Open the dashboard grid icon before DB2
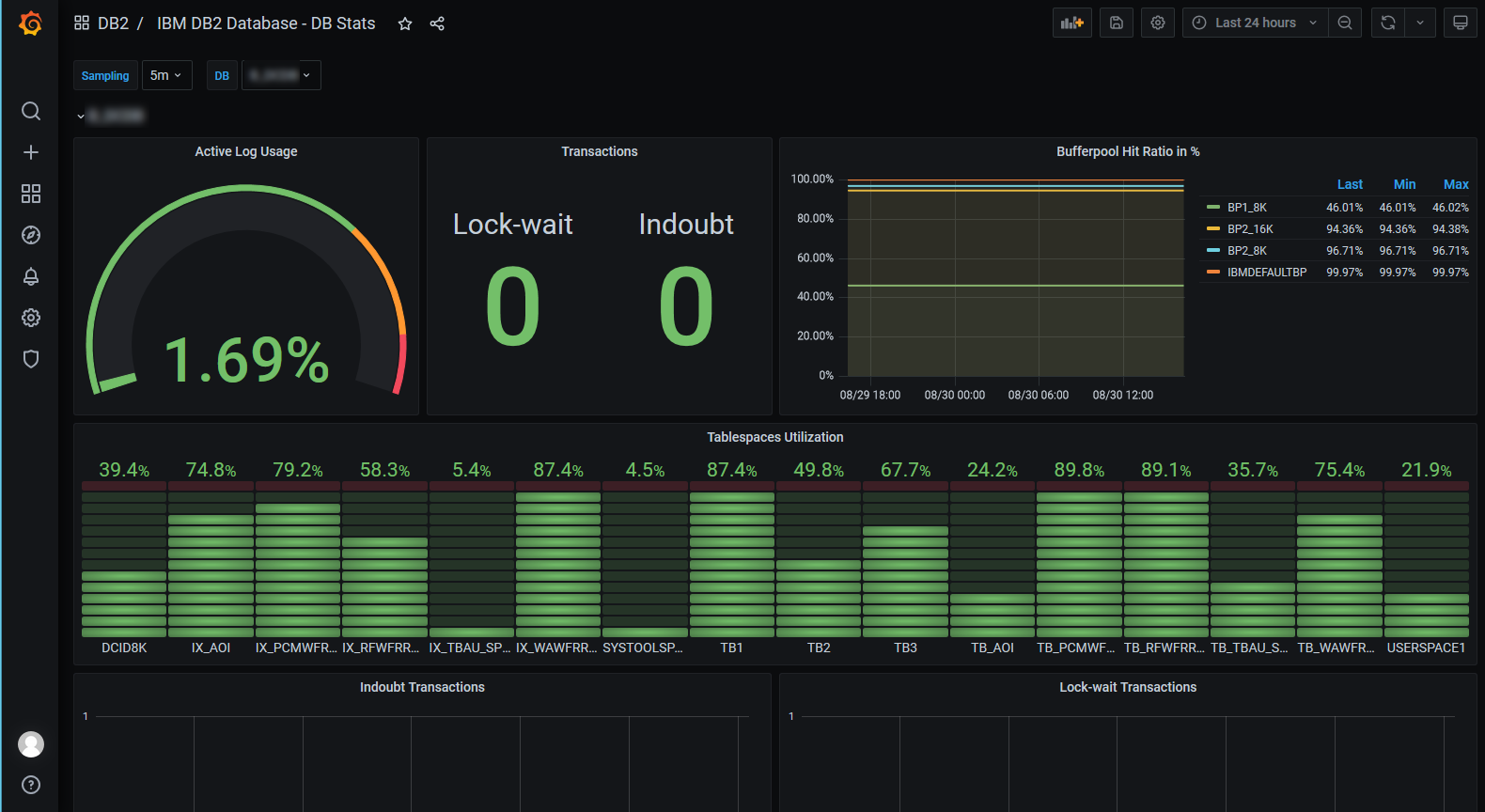 pyautogui.click(x=82, y=23)
